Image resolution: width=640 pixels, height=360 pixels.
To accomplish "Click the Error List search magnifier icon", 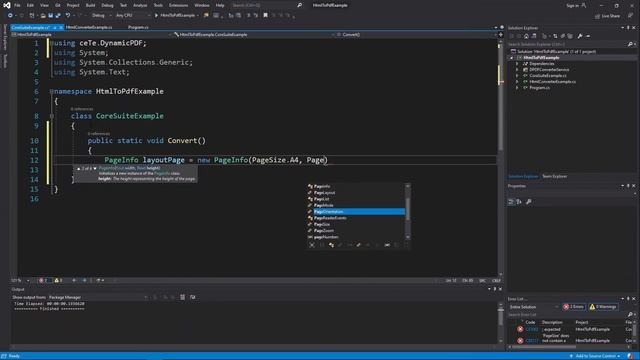I will pos(630,315).
